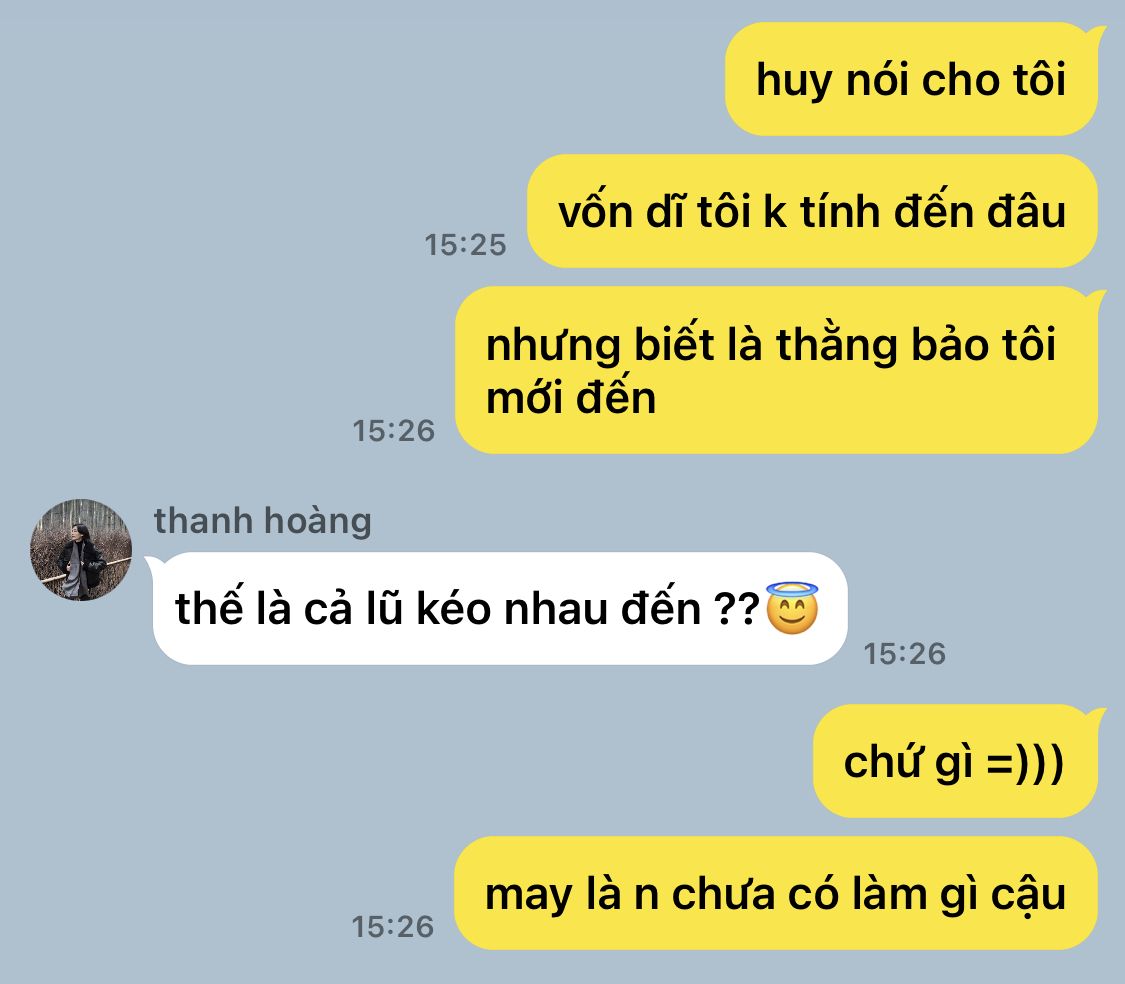Screen dimensions: 1125x984
Task: Click the 15:26 timestamp beside 'may là n' bubble
Action: point(392,927)
